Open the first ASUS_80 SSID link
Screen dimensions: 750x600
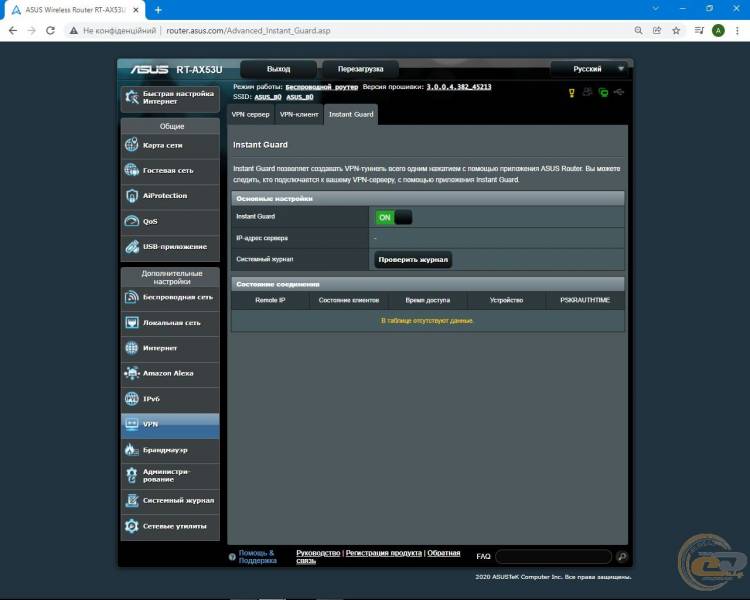pyautogui.click(x=268, y=97)
